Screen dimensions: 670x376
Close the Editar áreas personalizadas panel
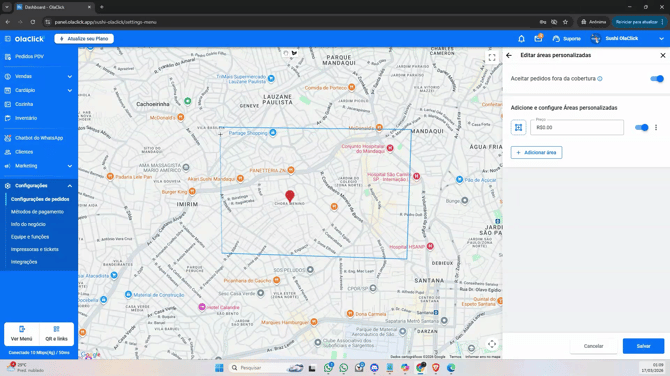point(663,55)
